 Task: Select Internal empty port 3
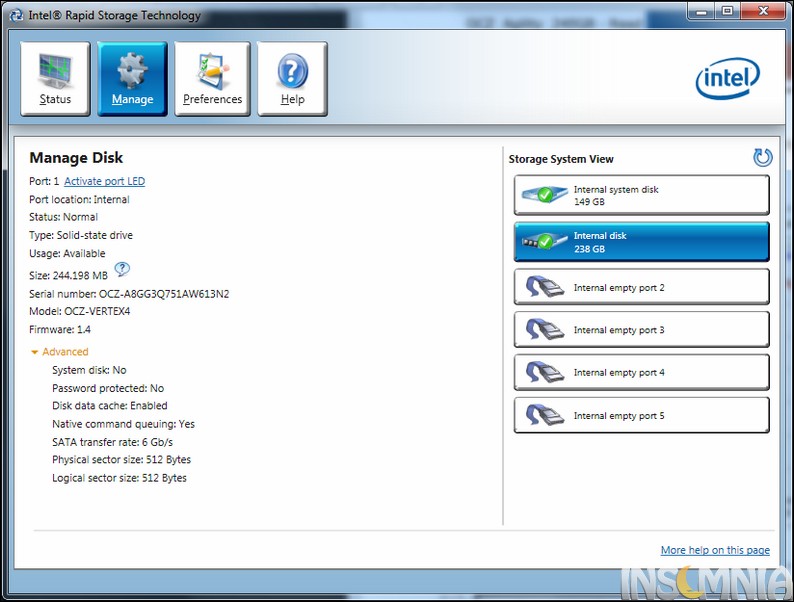pyautogui.click(x=642, y=329)
